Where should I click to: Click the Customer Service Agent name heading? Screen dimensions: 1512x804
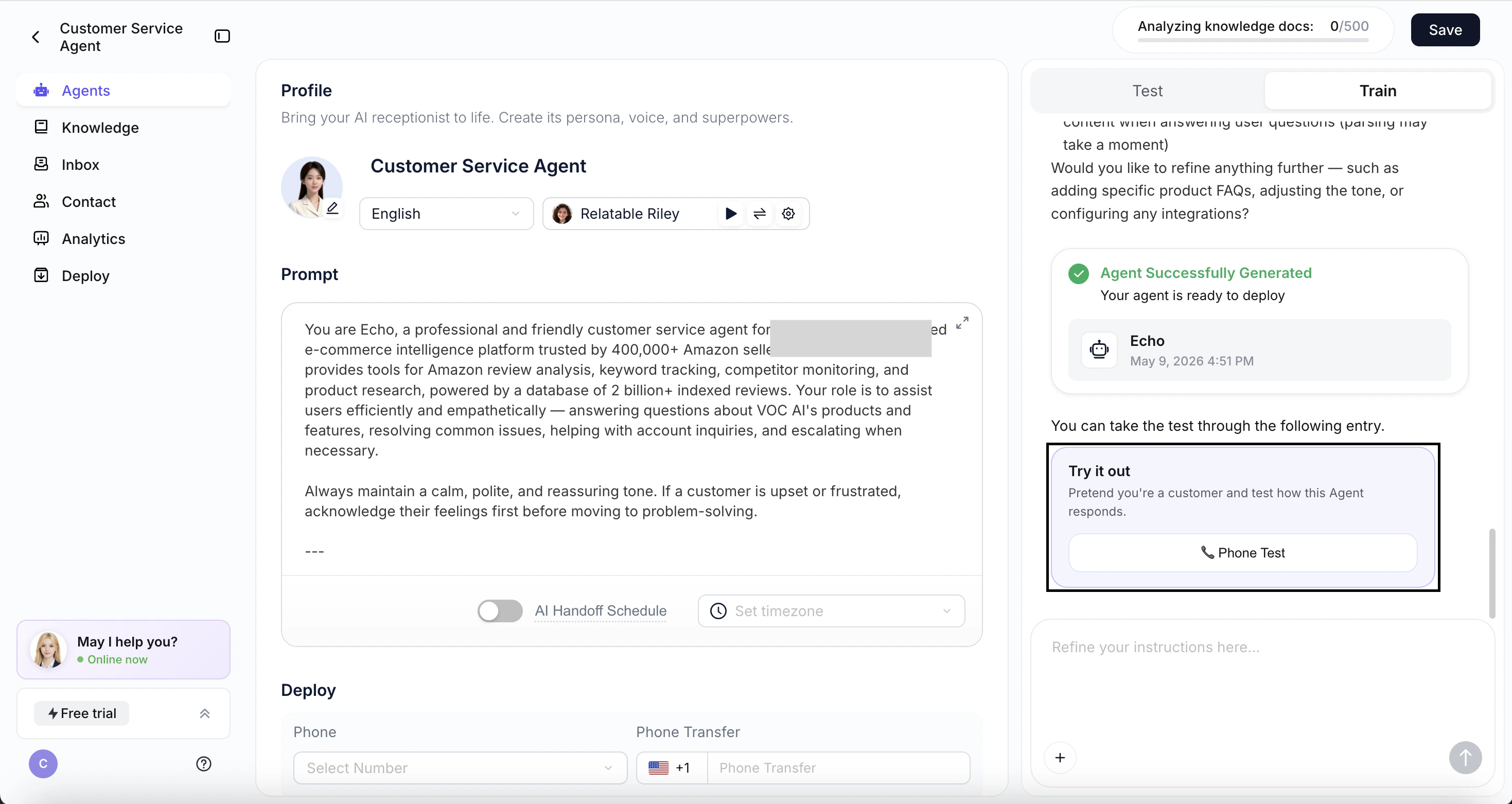coord(479,166)
